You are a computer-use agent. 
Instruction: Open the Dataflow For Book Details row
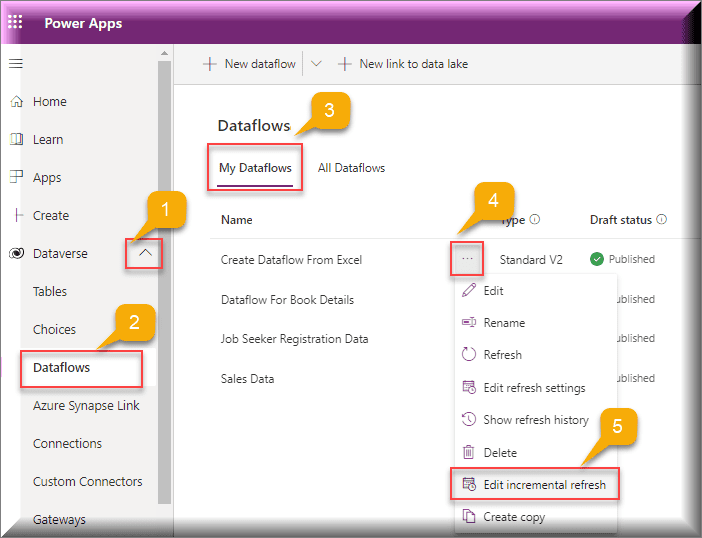pos(287,299)
